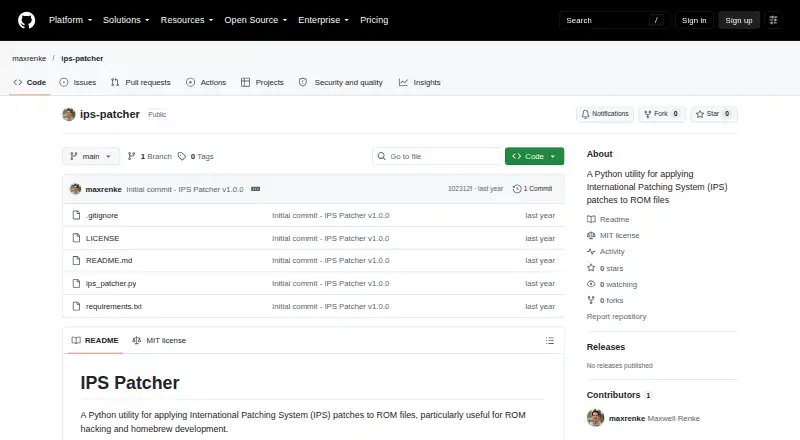Image resolution: width=800 pixels, height=440 pixels.
Task: Click the file icon next to .gitignore
Action: pyautogui.click(x=76, y=215)
